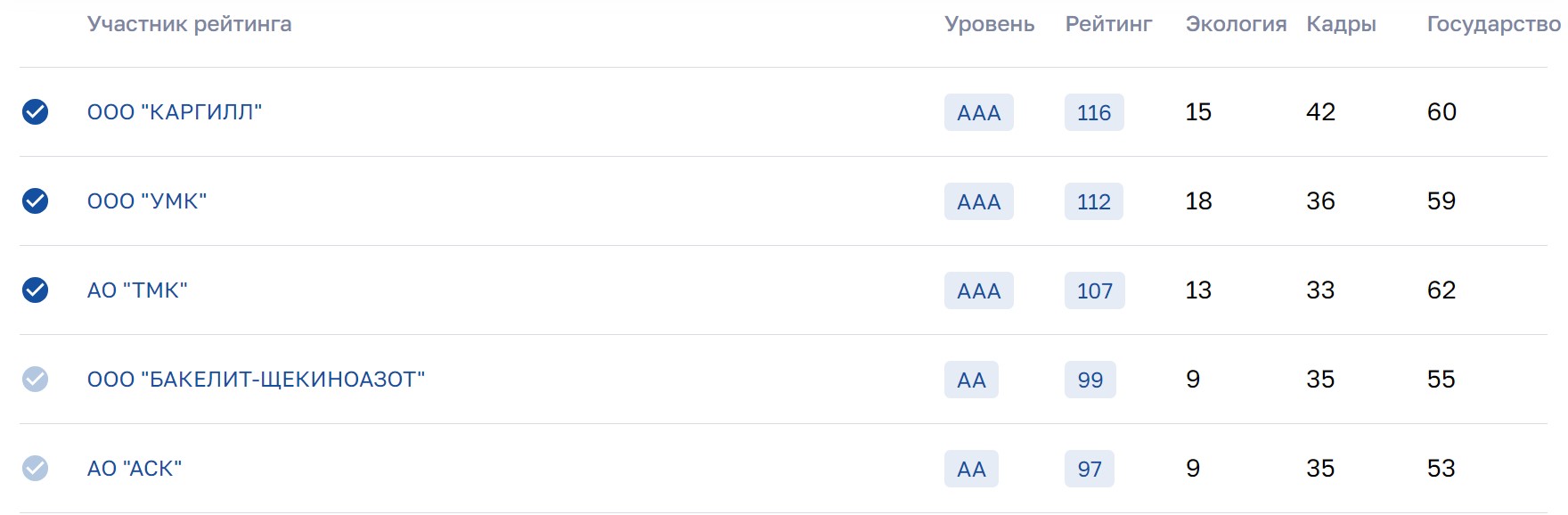1568x515 pixels.
Task: Sort by the Рейтинг column header
Action: tap(1108, 24)
